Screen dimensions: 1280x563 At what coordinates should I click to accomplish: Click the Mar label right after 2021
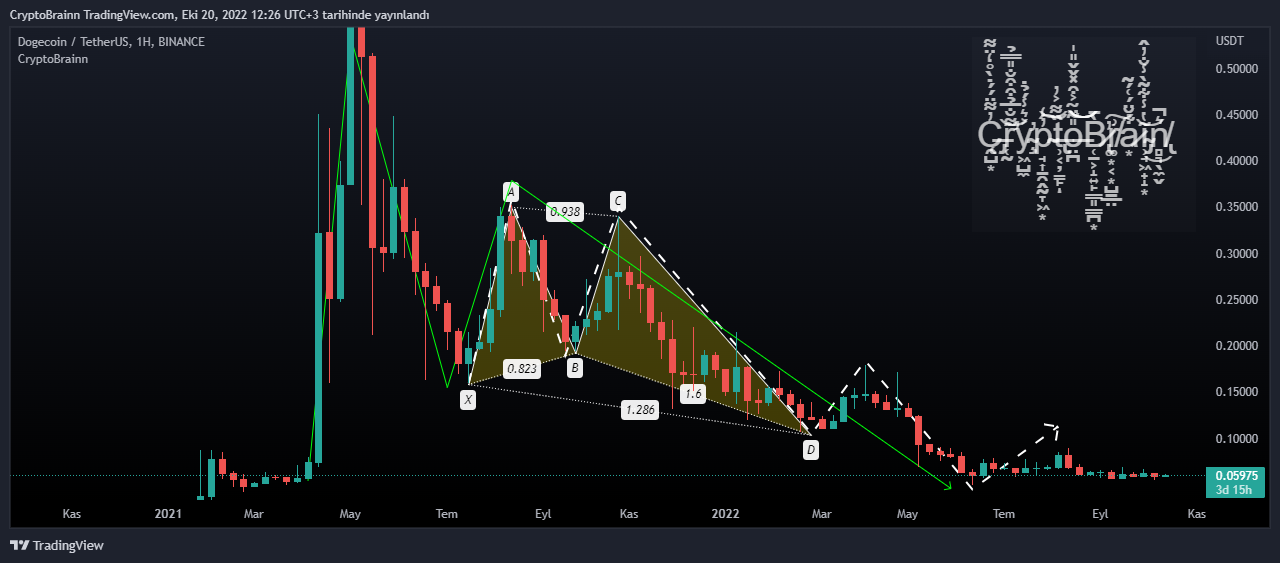point(254,514)
